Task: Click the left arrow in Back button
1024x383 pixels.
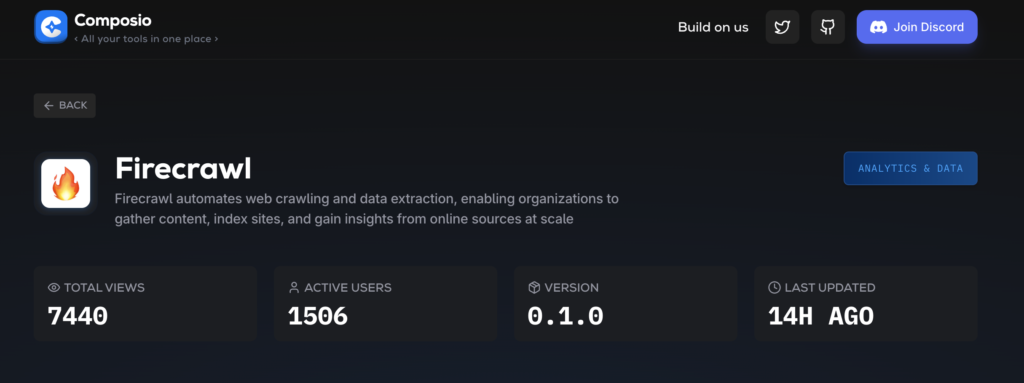Action: 49,106
